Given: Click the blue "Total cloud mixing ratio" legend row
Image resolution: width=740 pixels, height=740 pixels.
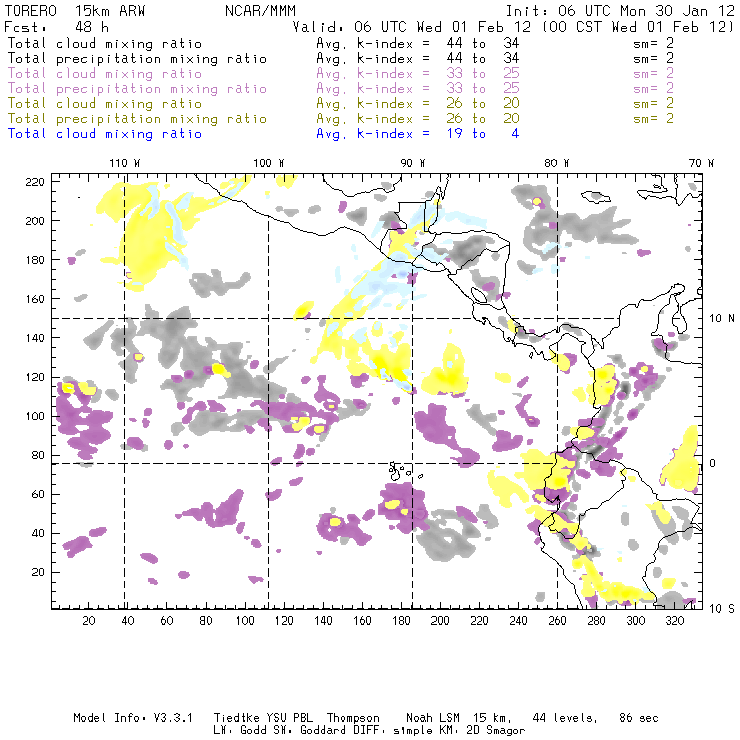Looking at the screenshot, I should coord(105,134).
